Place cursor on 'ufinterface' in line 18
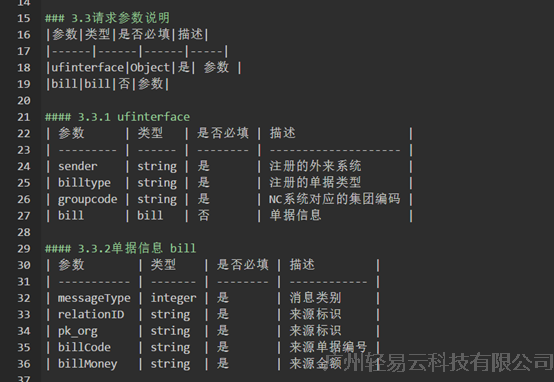554x382 pixels. point(88,67)
